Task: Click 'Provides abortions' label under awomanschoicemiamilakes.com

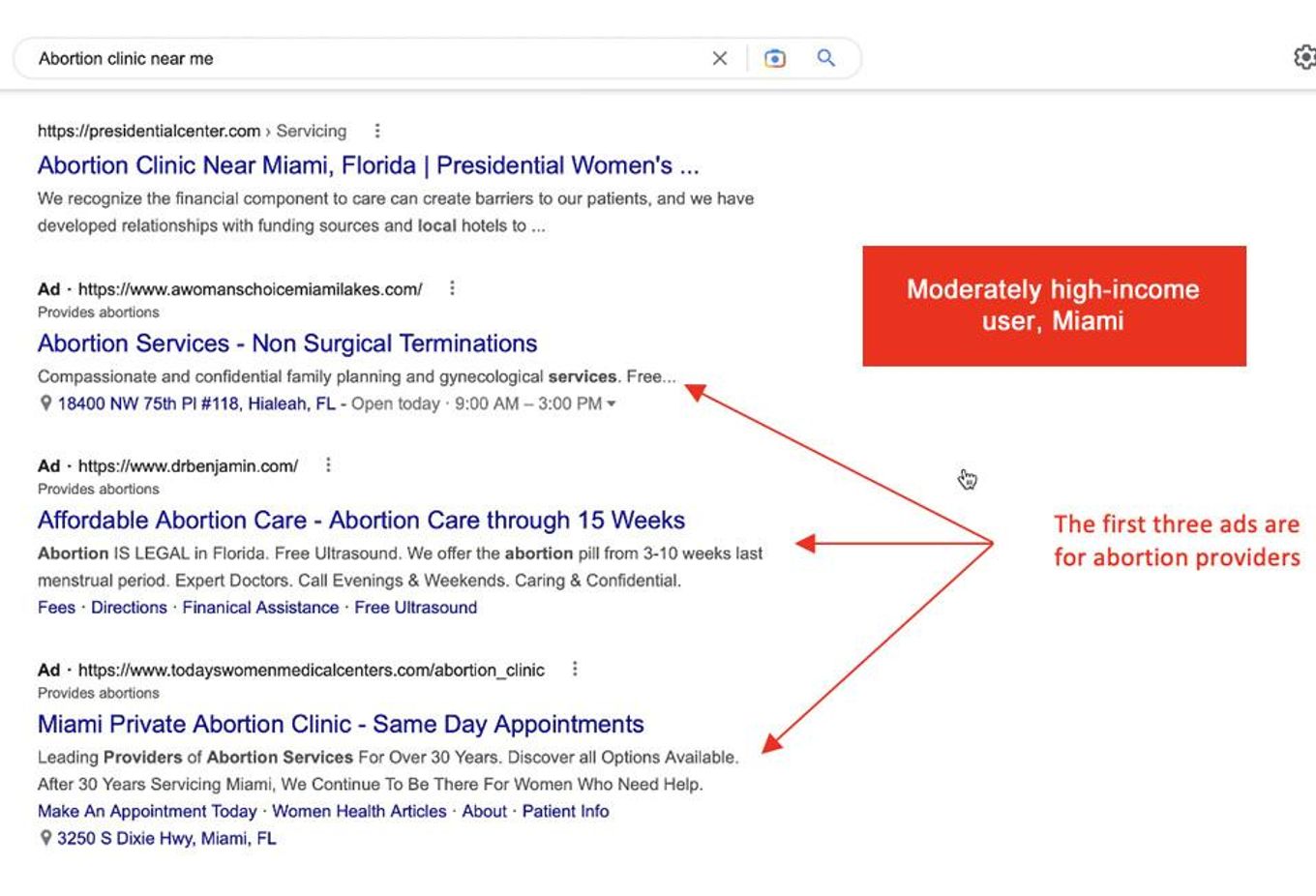Action: [x=98, y=312]
